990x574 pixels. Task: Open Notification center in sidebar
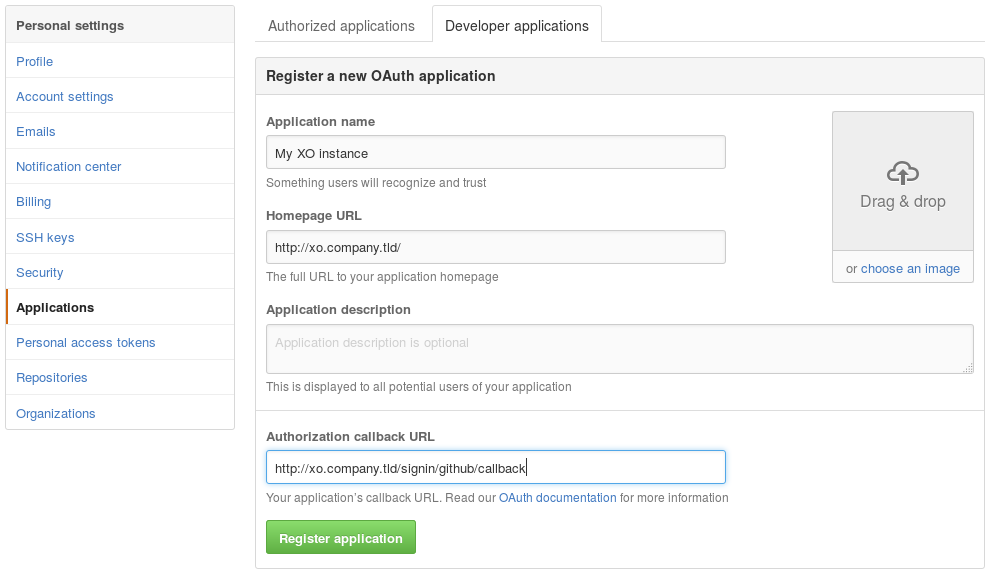pos(120,166)
